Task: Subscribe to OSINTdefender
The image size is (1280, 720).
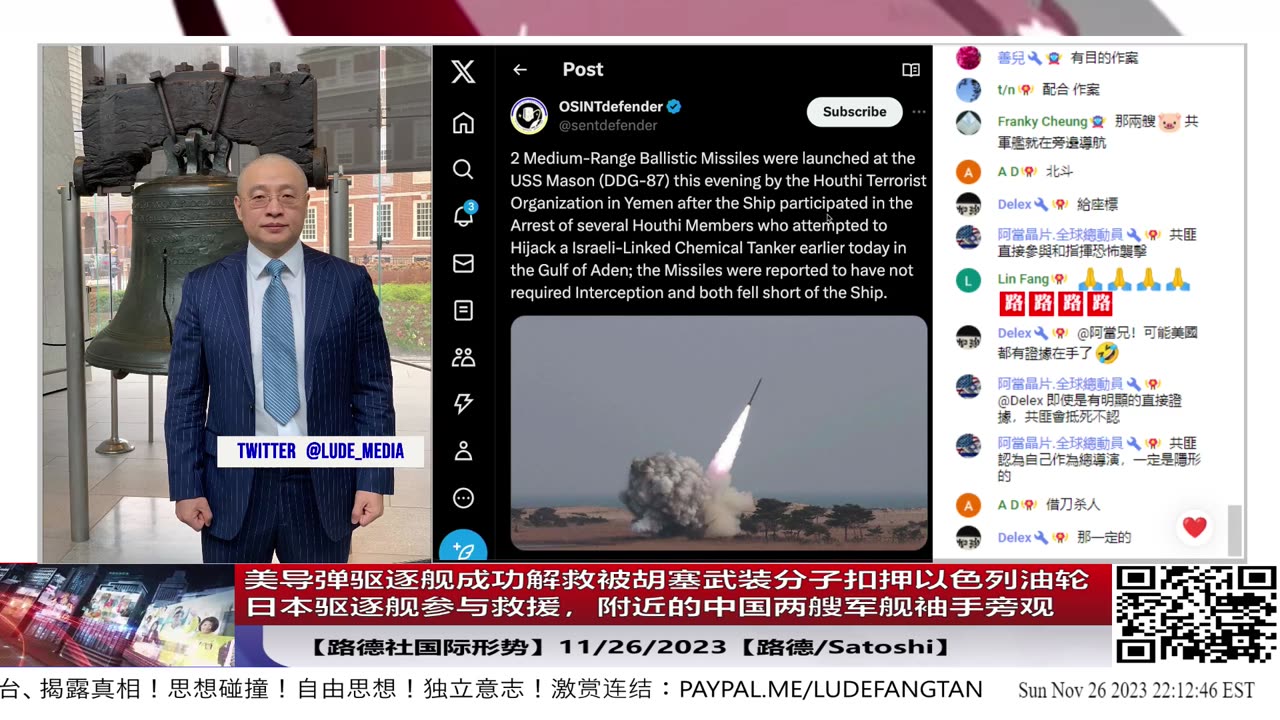Action: (855, 112)
